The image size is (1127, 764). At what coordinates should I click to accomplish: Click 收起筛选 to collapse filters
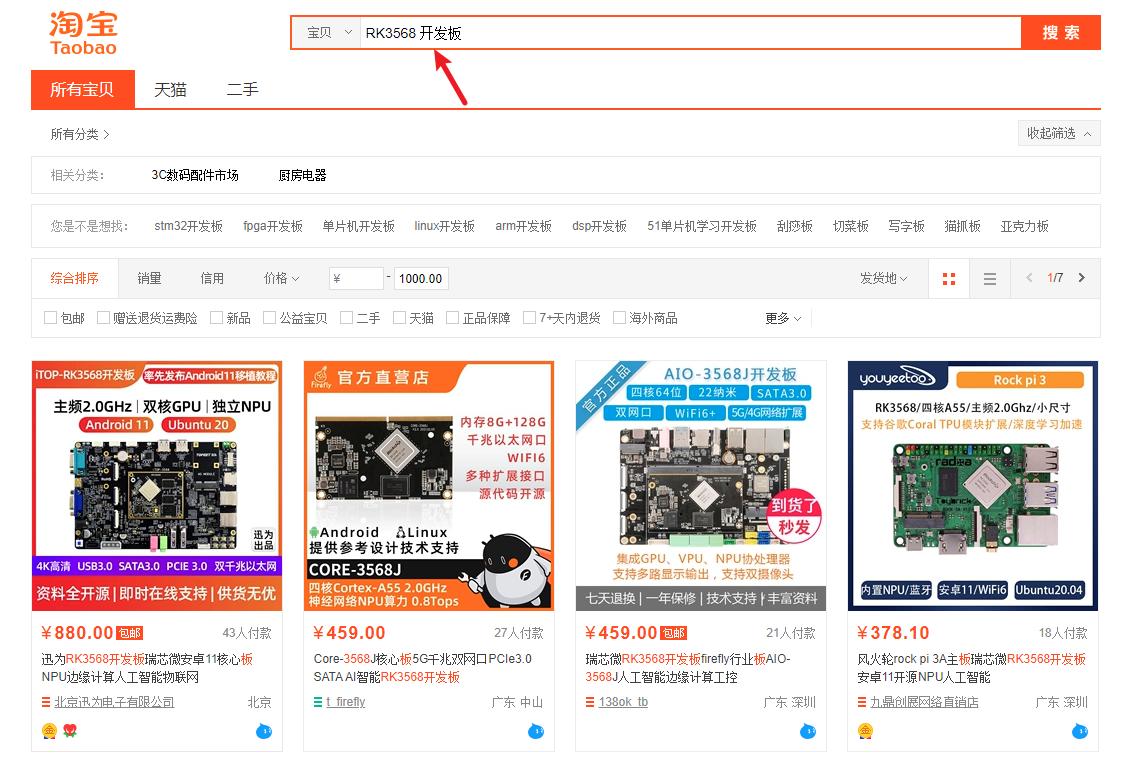click(1058, 132)
